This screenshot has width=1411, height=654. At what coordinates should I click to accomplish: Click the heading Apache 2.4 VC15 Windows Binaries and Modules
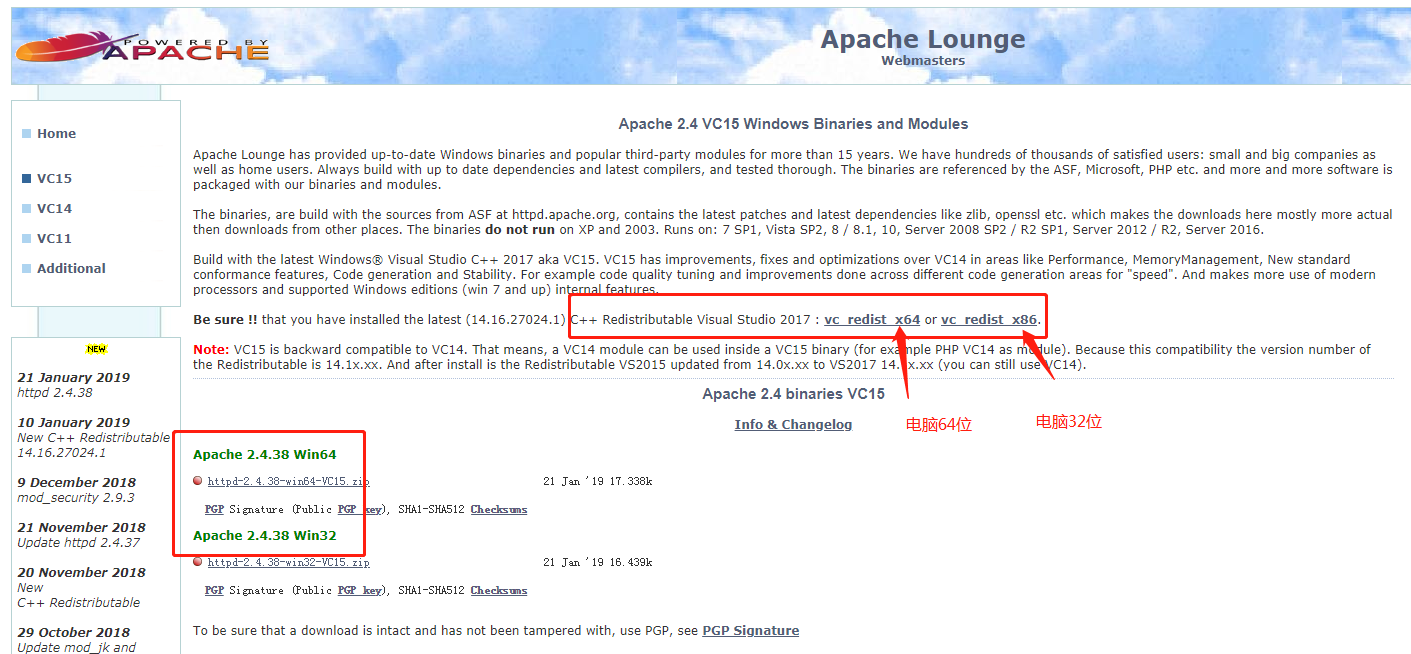(793, 124)
